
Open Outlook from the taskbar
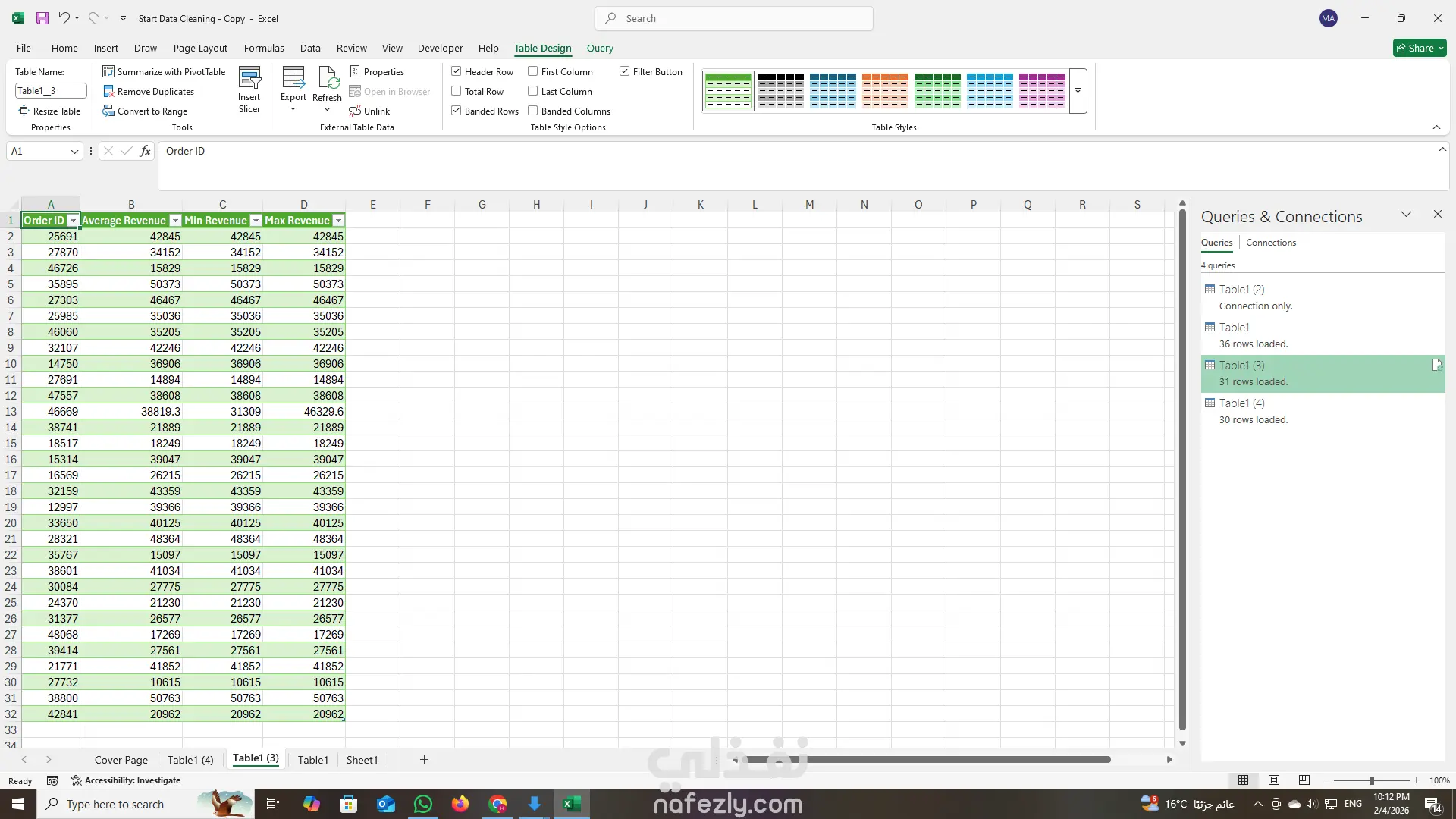(x=386, y=804)
